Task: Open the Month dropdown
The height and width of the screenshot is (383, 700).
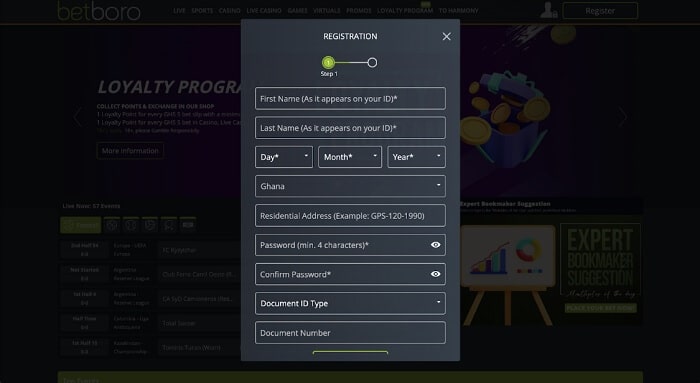Action: click(350, 157)
